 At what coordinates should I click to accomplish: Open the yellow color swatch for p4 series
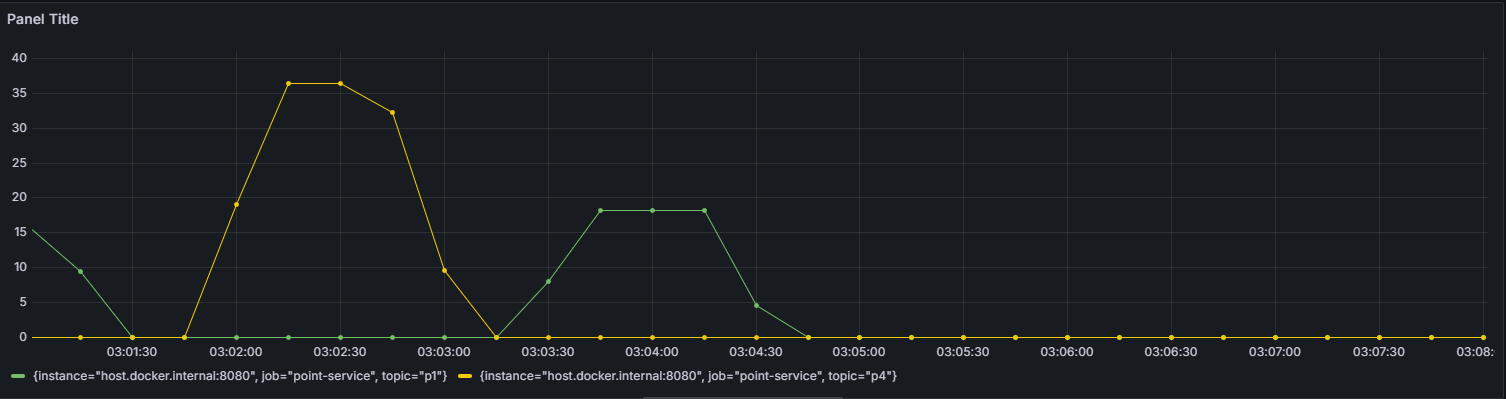pyautogui.click(x=465, y=376)
